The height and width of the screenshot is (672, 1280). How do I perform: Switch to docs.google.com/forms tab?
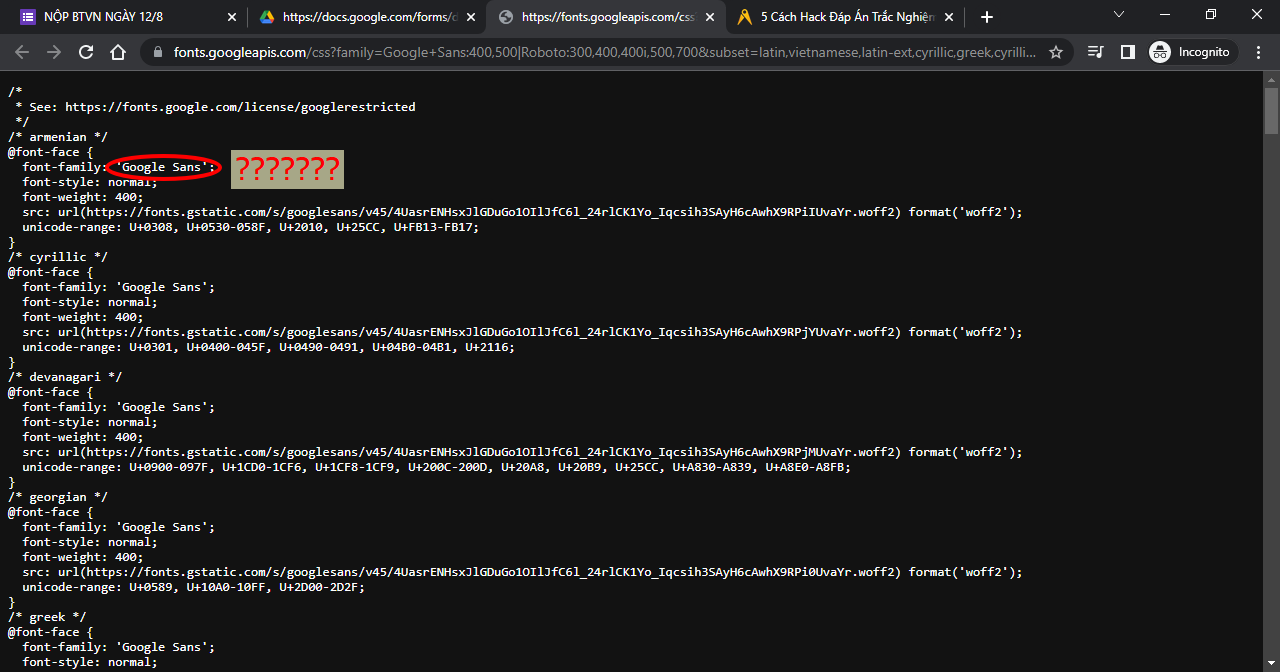(367, 17)
